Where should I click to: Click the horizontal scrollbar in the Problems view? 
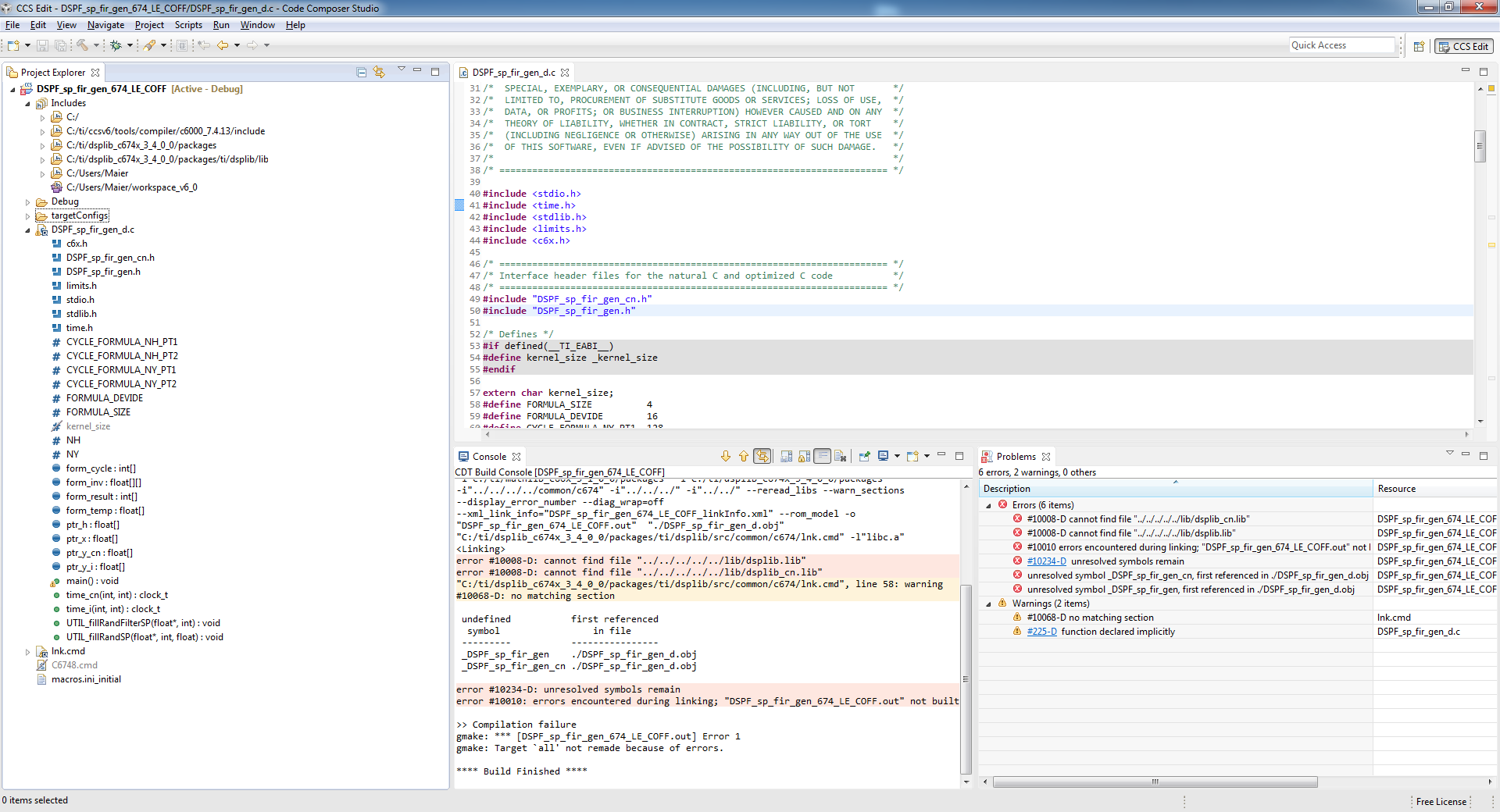click(1155, 782)
